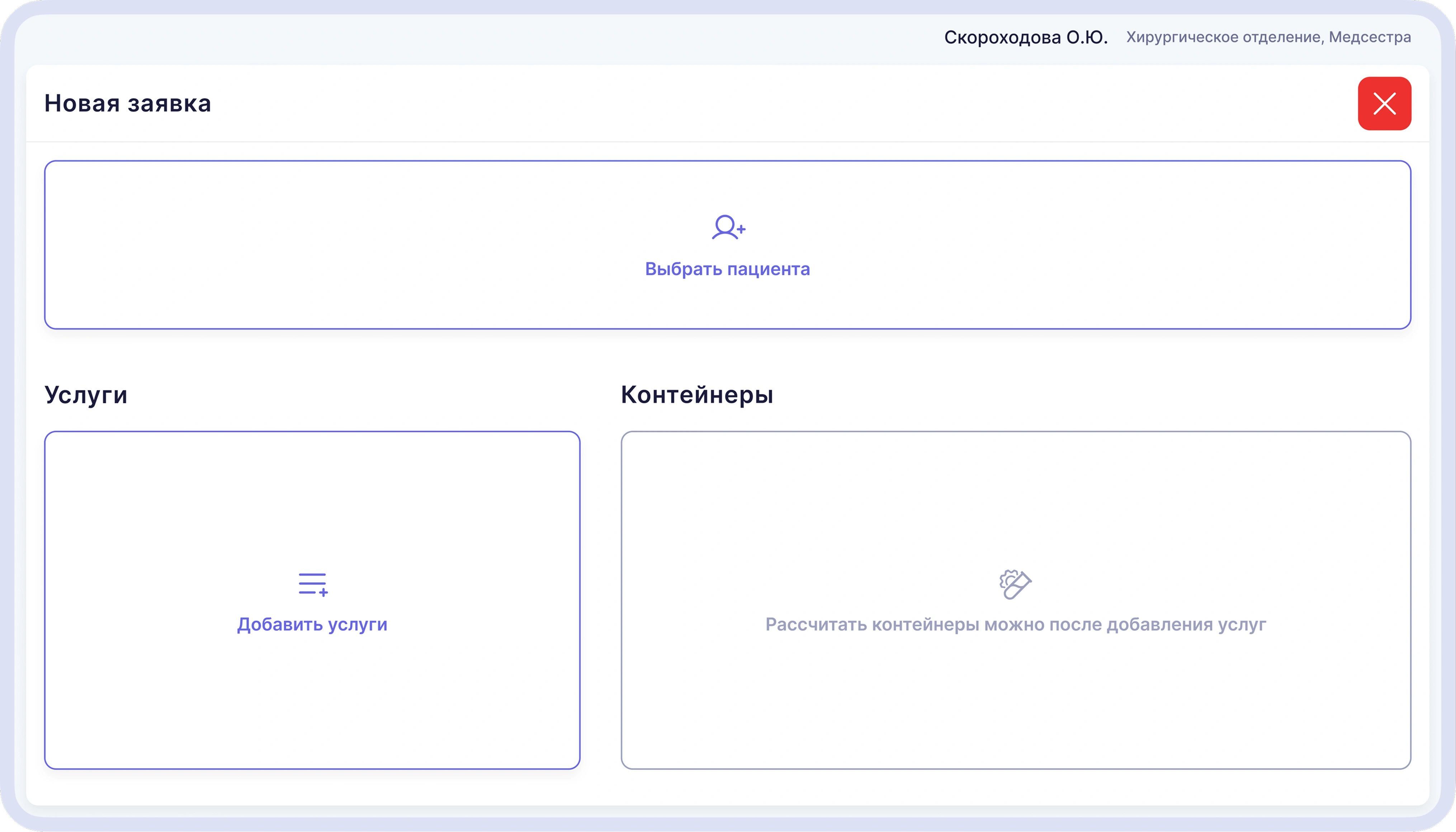Click the small plus beside person silhouette

(741, 229)
